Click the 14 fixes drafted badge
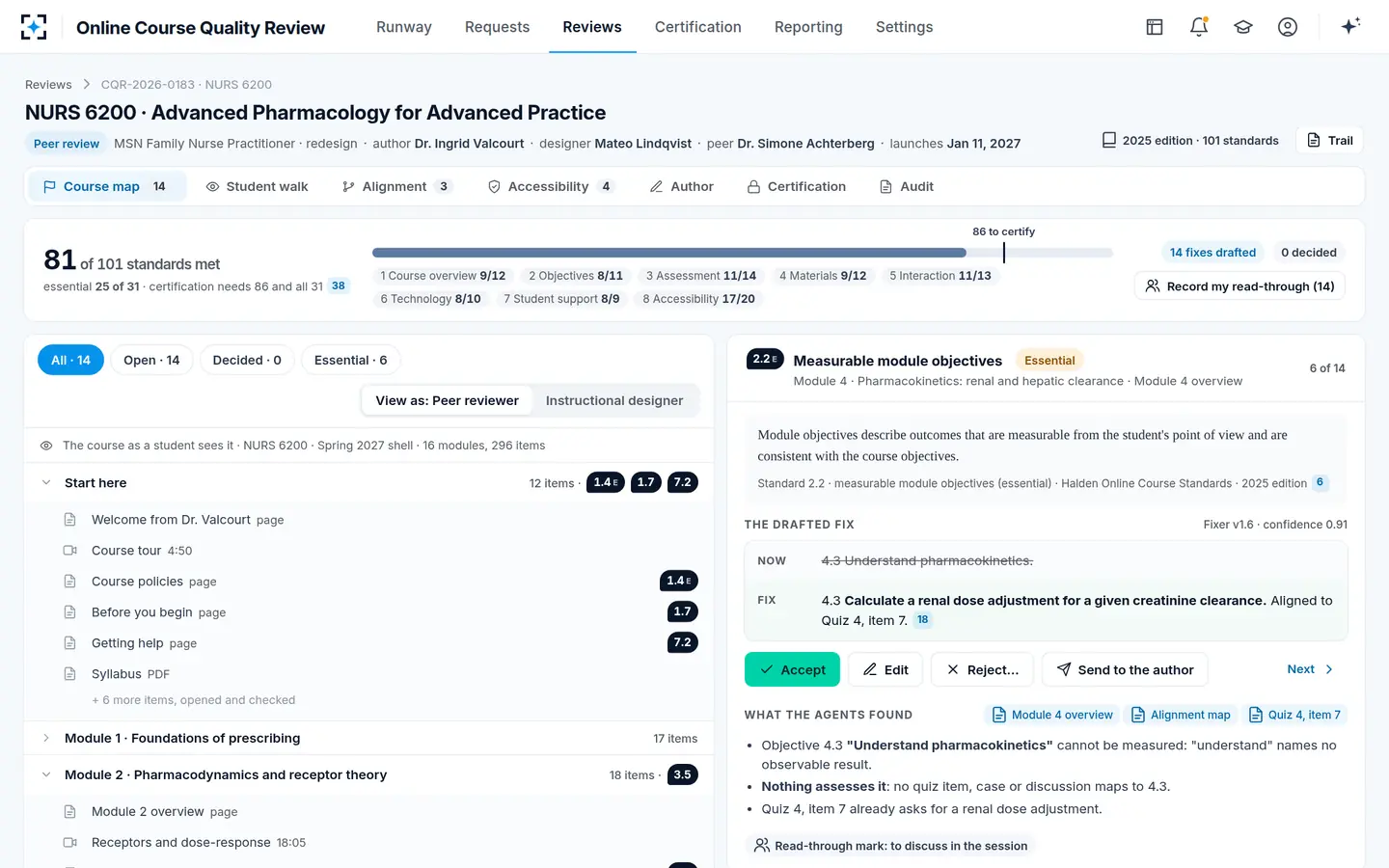 coord(1212,253)
